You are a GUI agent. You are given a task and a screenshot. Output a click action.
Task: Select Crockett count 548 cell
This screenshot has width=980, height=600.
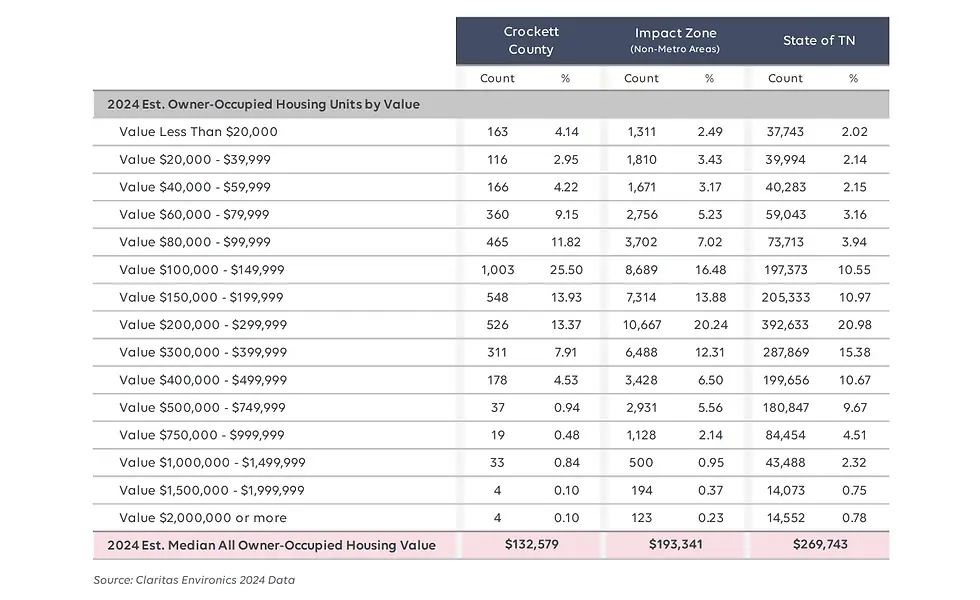pos(498,298)
